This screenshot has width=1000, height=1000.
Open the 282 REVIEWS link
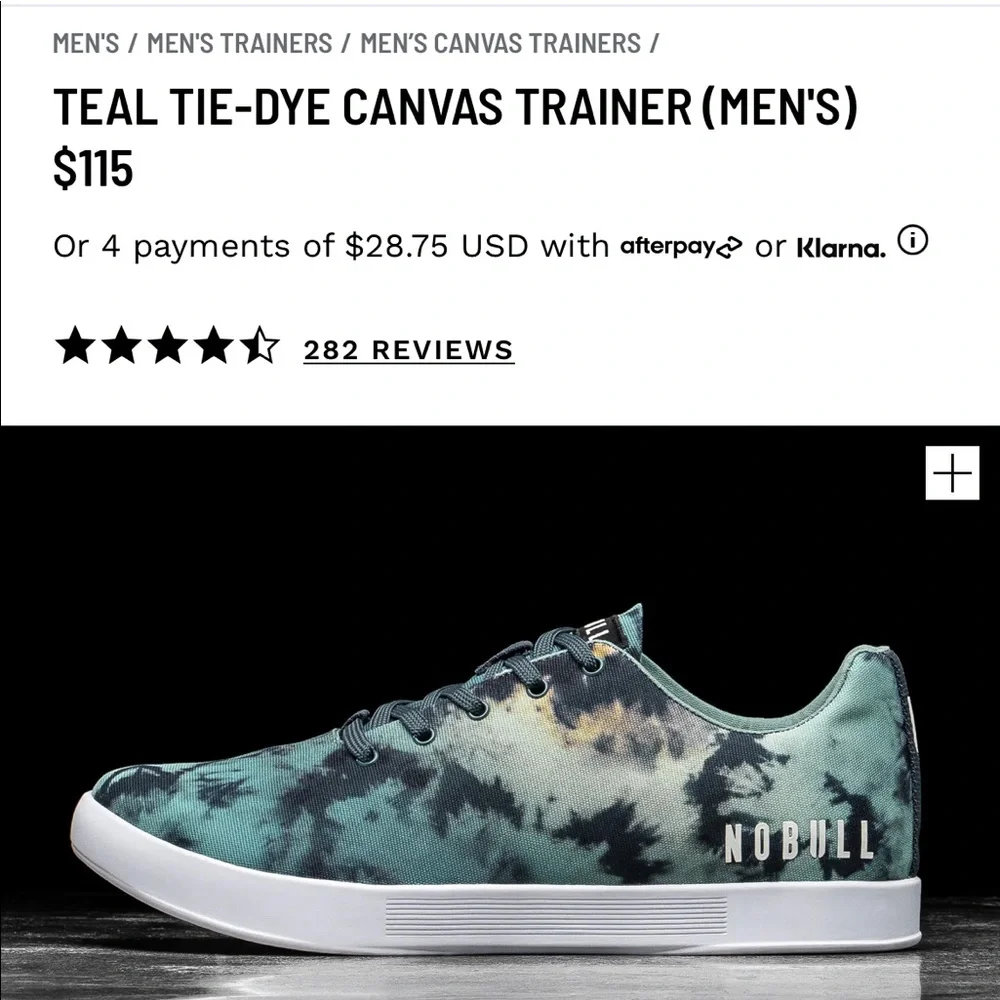[408, 350]
